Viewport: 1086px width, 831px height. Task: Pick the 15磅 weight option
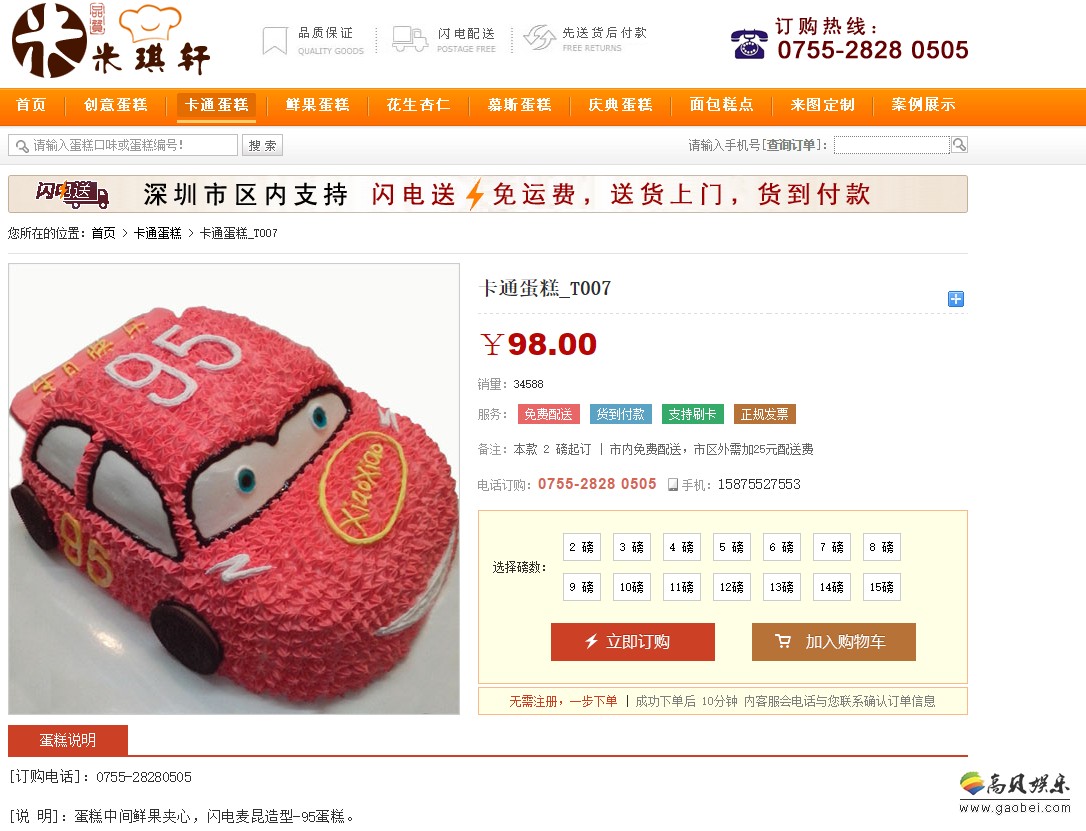[x=882, y=587]
